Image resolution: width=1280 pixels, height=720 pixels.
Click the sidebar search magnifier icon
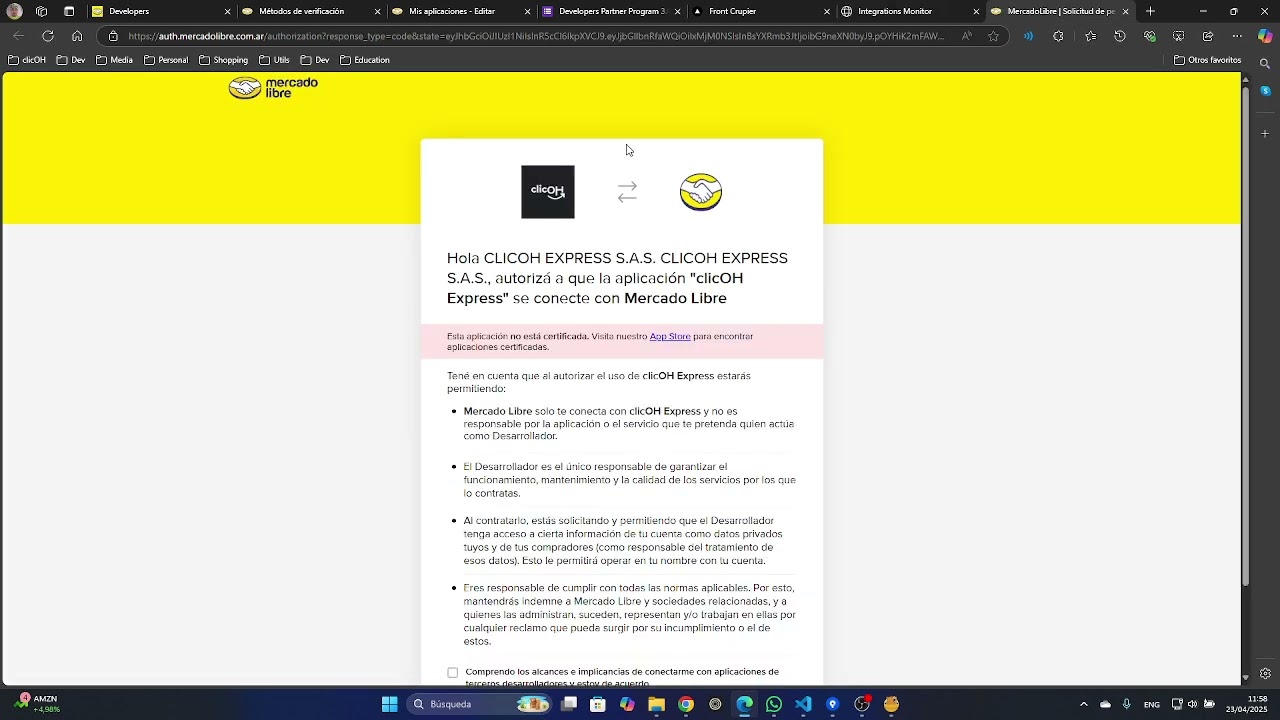point(1265,64)
